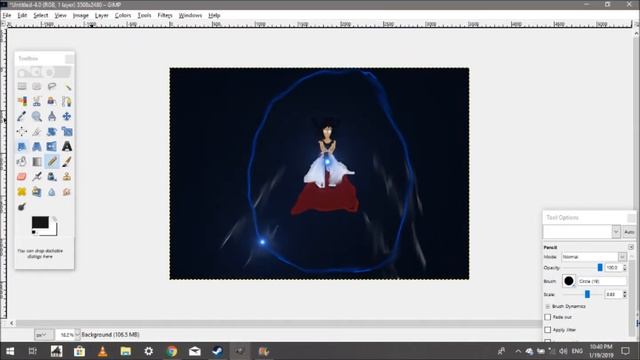Select the Crop tool
640x360 pixels.
37,131
